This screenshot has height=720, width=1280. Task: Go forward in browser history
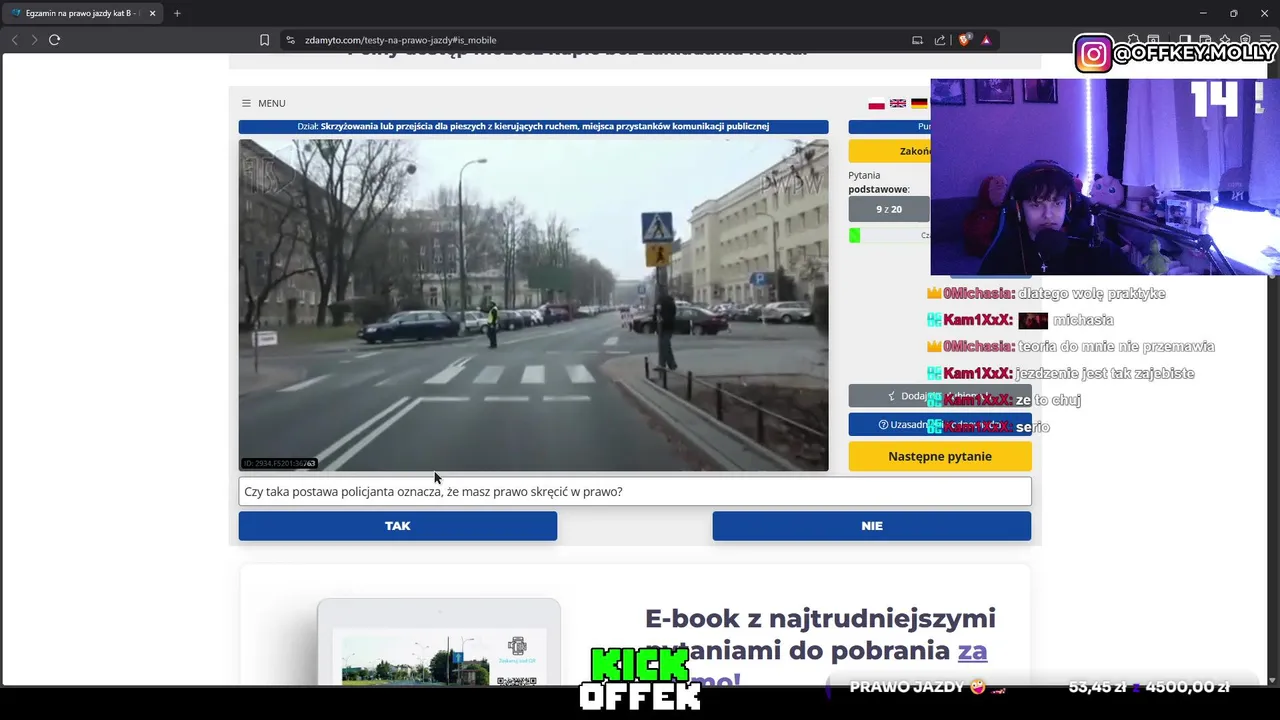[34, 40]
